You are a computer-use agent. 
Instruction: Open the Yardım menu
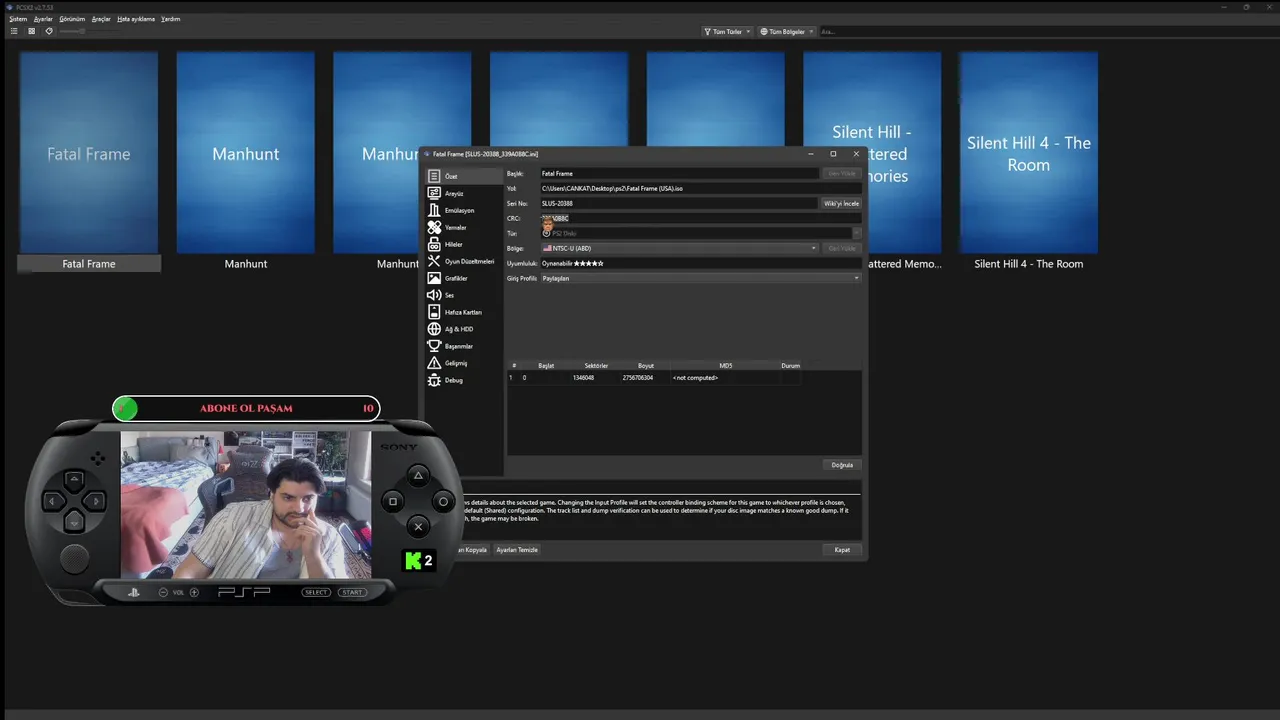pos(171,19)
